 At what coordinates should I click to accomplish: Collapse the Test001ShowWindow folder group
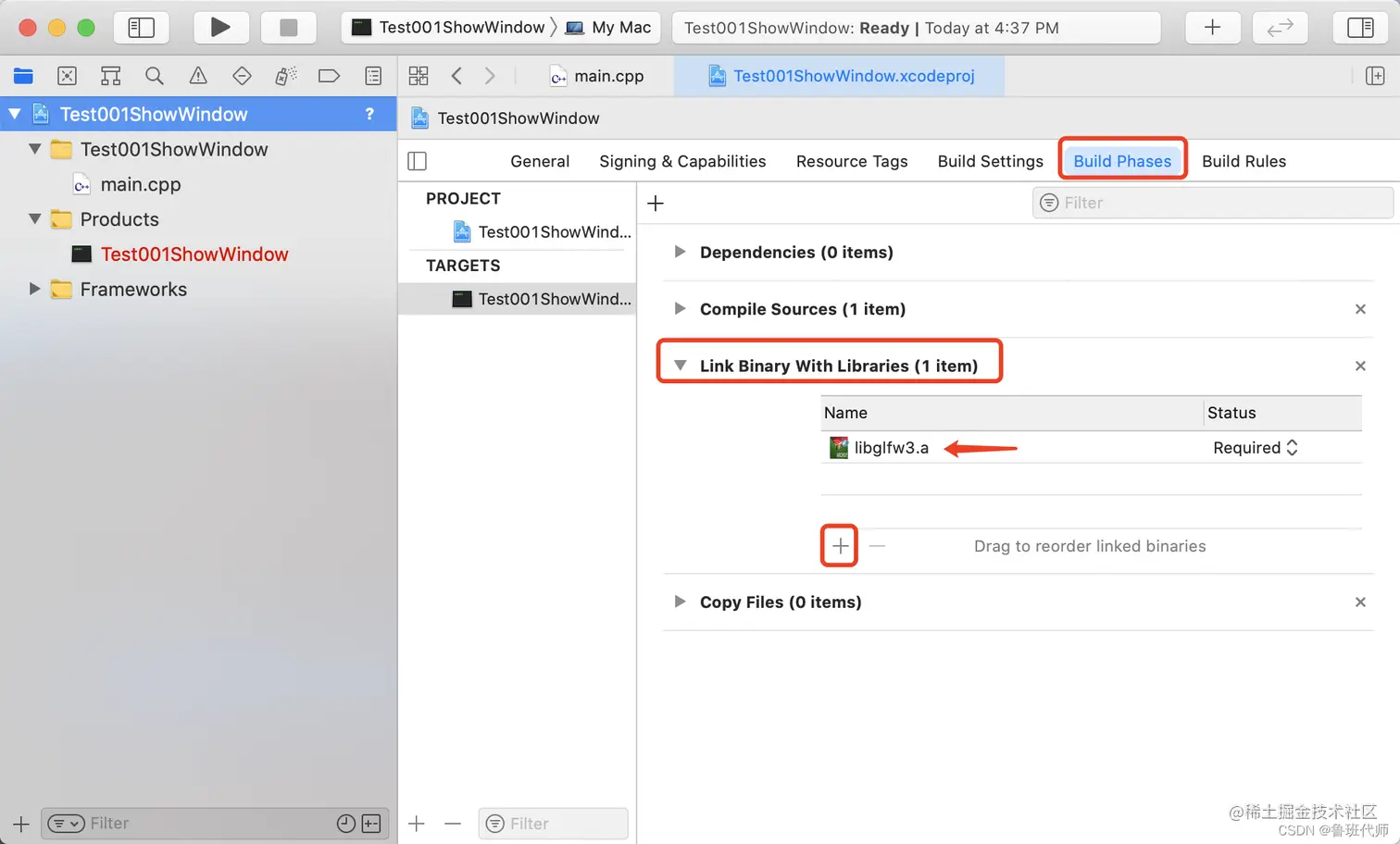35,149
